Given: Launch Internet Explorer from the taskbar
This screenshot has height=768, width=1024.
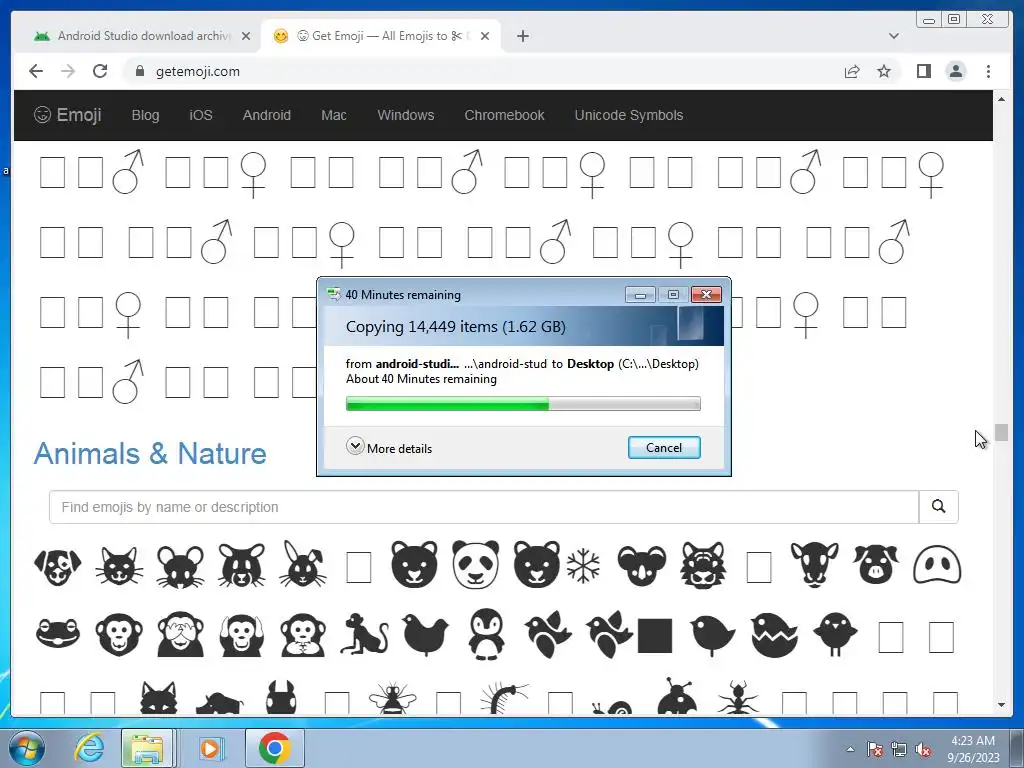Looking at the screenshot, I should click(89, 748).
